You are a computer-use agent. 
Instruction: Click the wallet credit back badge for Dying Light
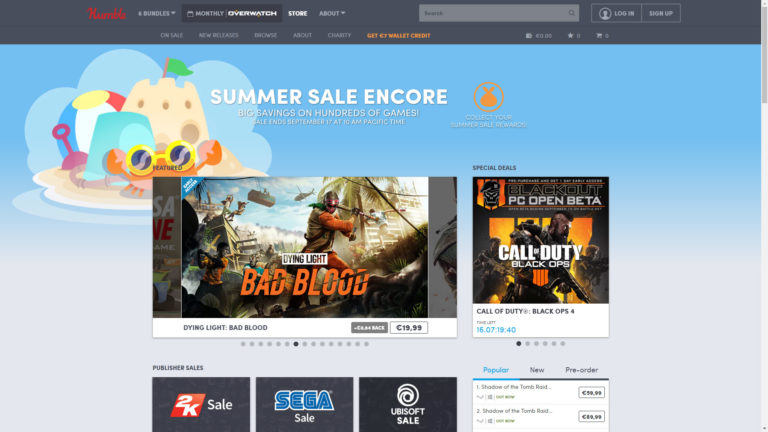coord(369,328)
